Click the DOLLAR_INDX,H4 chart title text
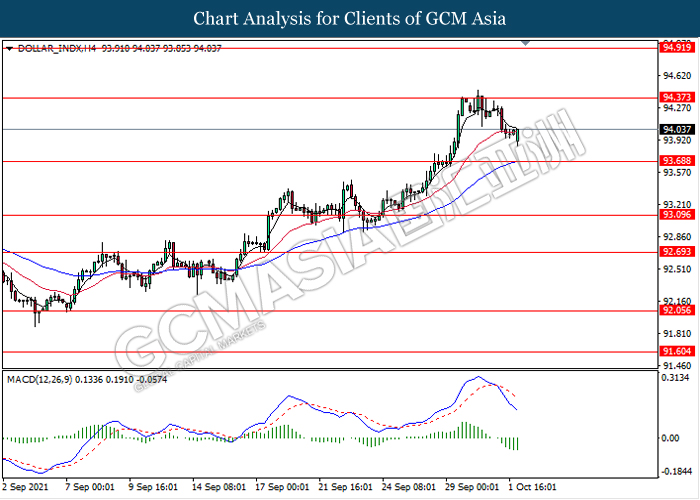 (x=57, y=48)
